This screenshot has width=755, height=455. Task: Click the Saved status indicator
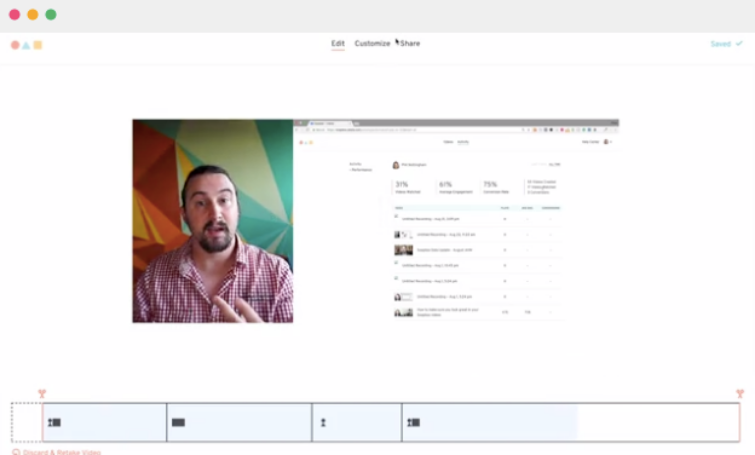(726, 44)
